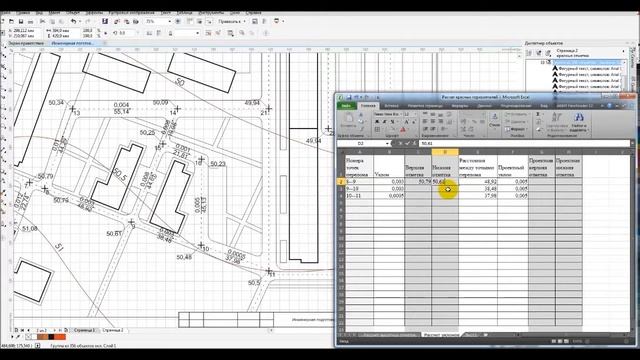Image resolution: width=640 pixels, height=360 pixels.
Task: Click the add page icon left of page navigator
Action: tap(16, 330)
